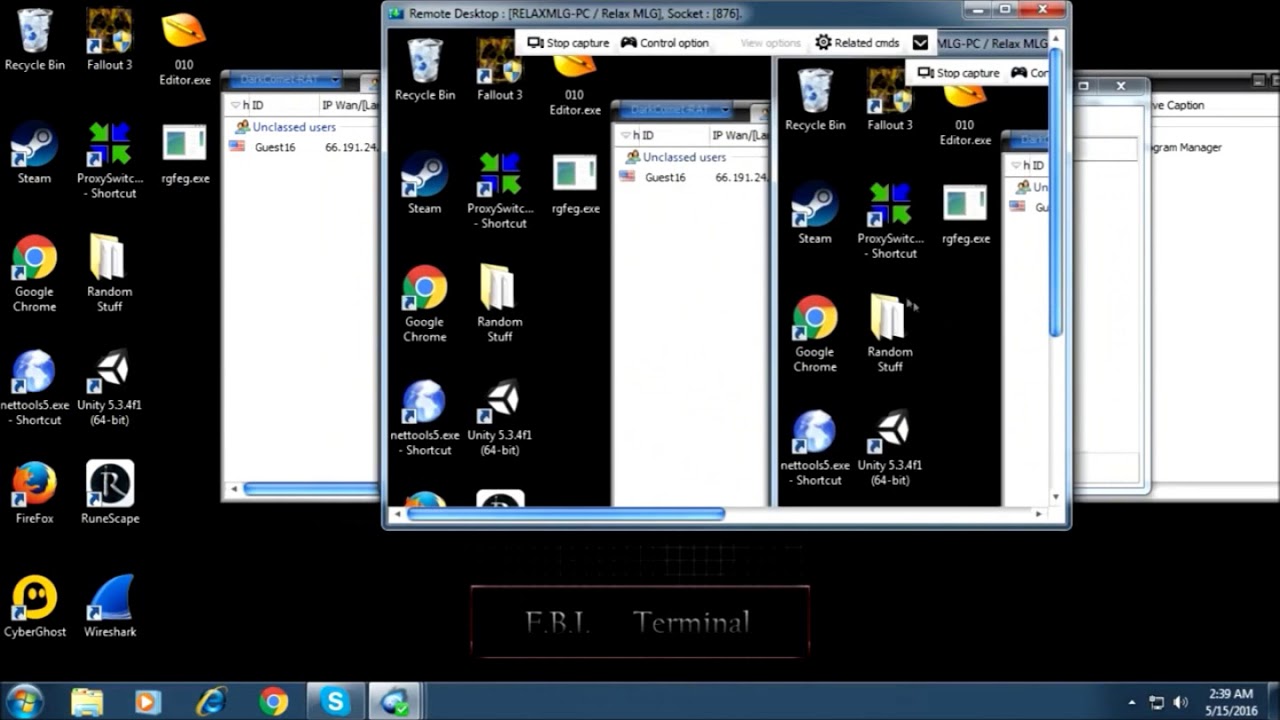
Task: Launch Unity 5.3.4f1 icon on the local desktop
Action: point(109,388)
